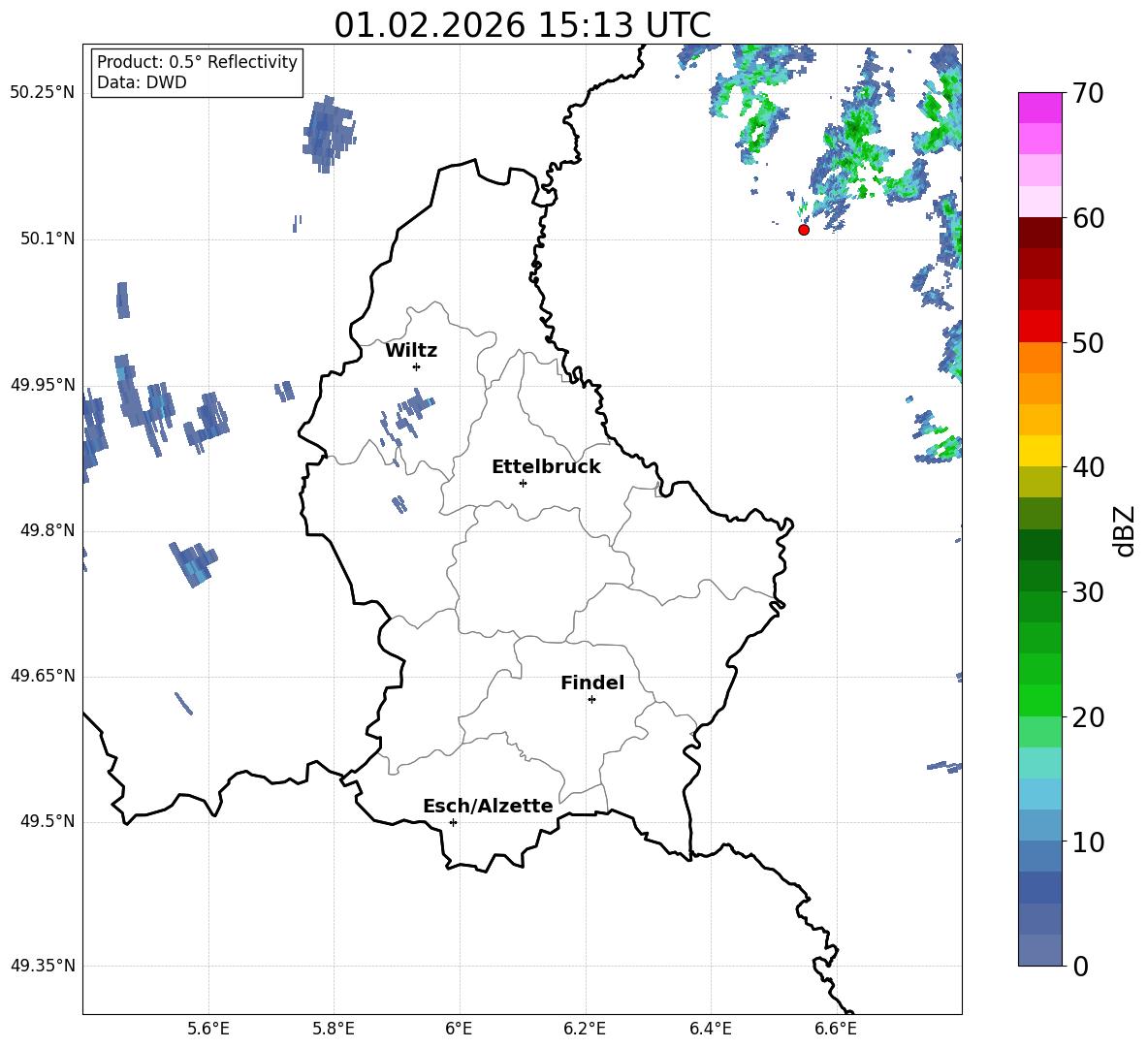Click the 30 value on the colorbar
Image resolution: width=1148 pixels, height=1048 pixels.
point(1088,592)
